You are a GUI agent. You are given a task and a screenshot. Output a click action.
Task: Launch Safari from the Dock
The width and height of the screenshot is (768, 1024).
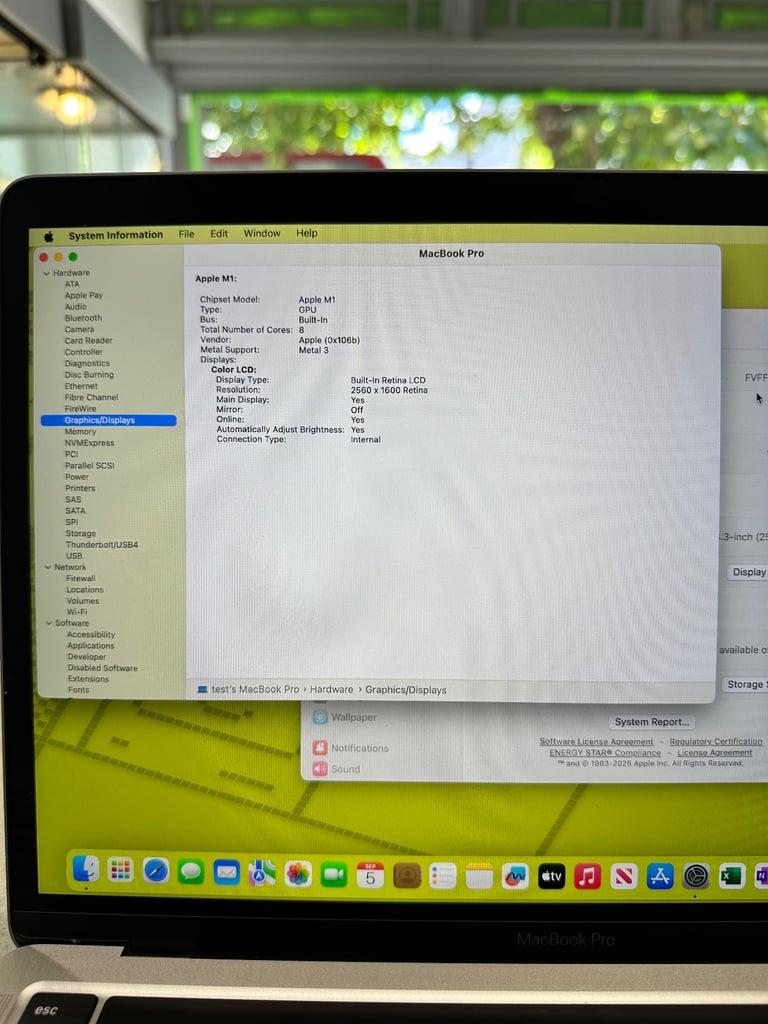[x=156, y=871]
